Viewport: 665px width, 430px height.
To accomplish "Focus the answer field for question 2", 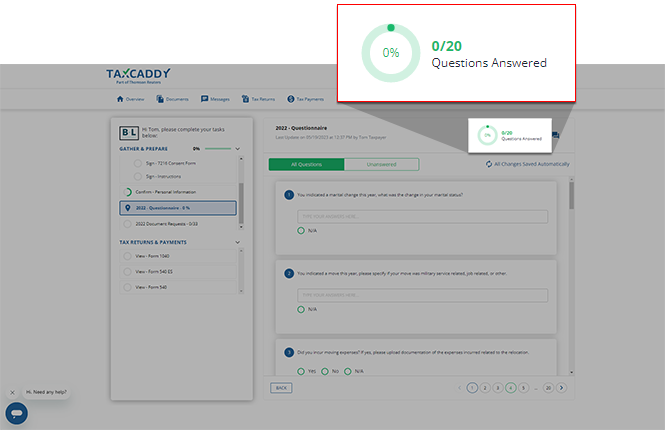I will pos(422,296).
